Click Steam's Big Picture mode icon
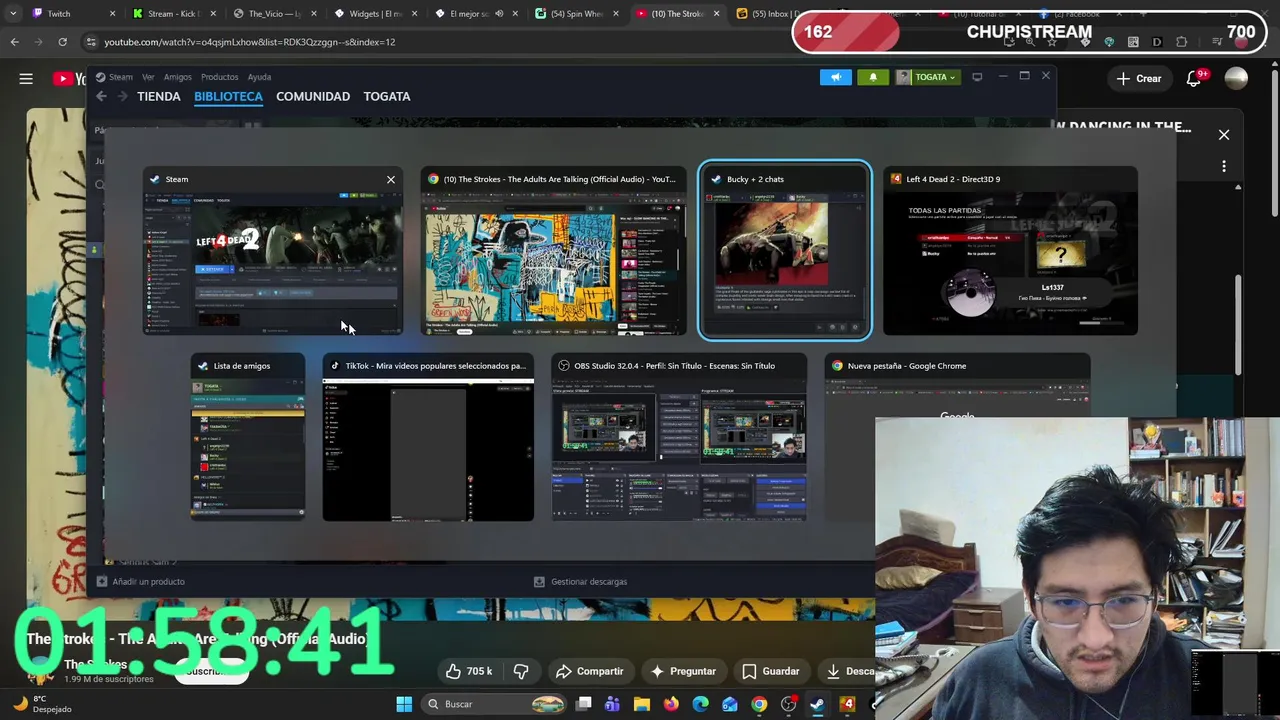Image resolution: width=1280 pixels, height=720 pixels. click(x=977, y=77)
